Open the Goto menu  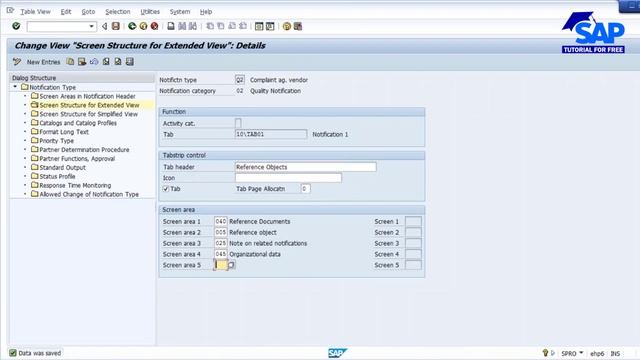pyautogui.click(x=88, y=12)
